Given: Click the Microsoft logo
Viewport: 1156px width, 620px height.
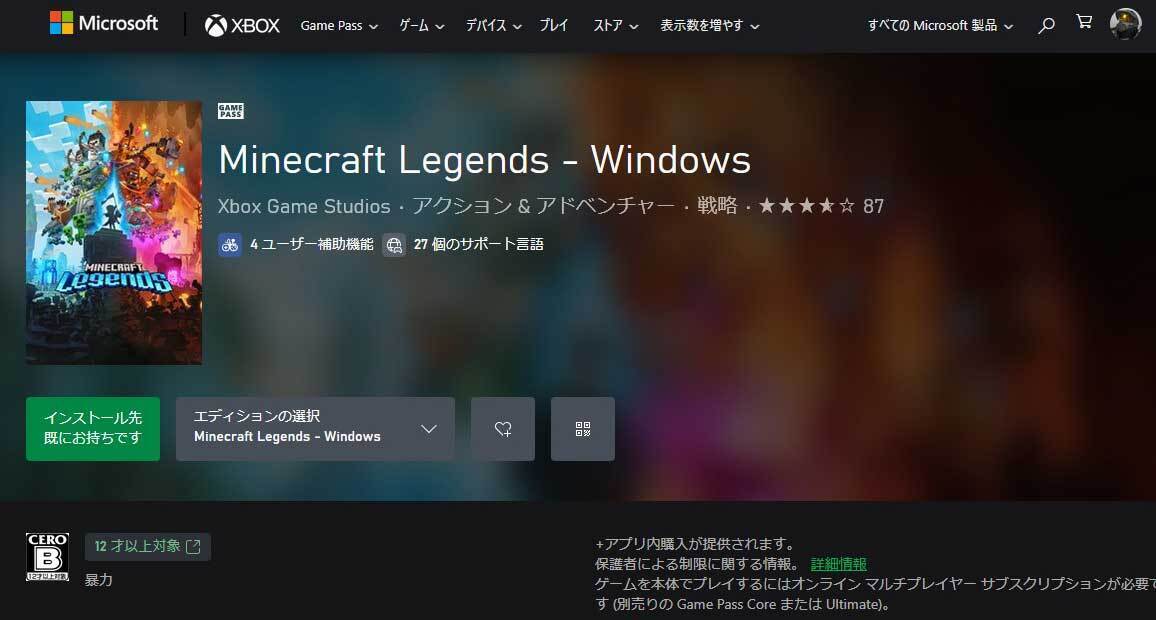Looking at the screenshot, I should coord(104,24).
